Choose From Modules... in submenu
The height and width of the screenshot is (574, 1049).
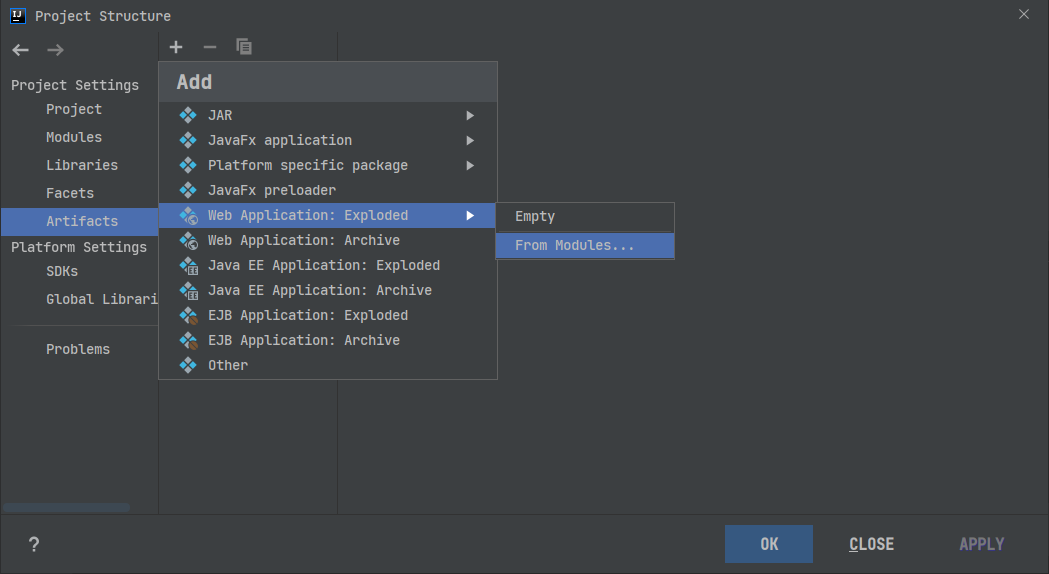585,246
